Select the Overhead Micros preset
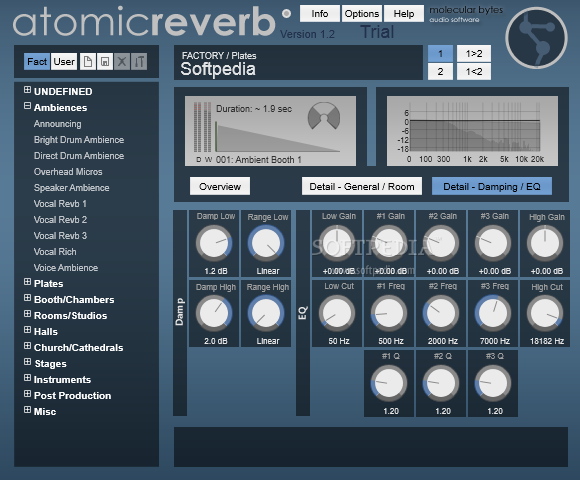The image size is (580, 480). 68,172
